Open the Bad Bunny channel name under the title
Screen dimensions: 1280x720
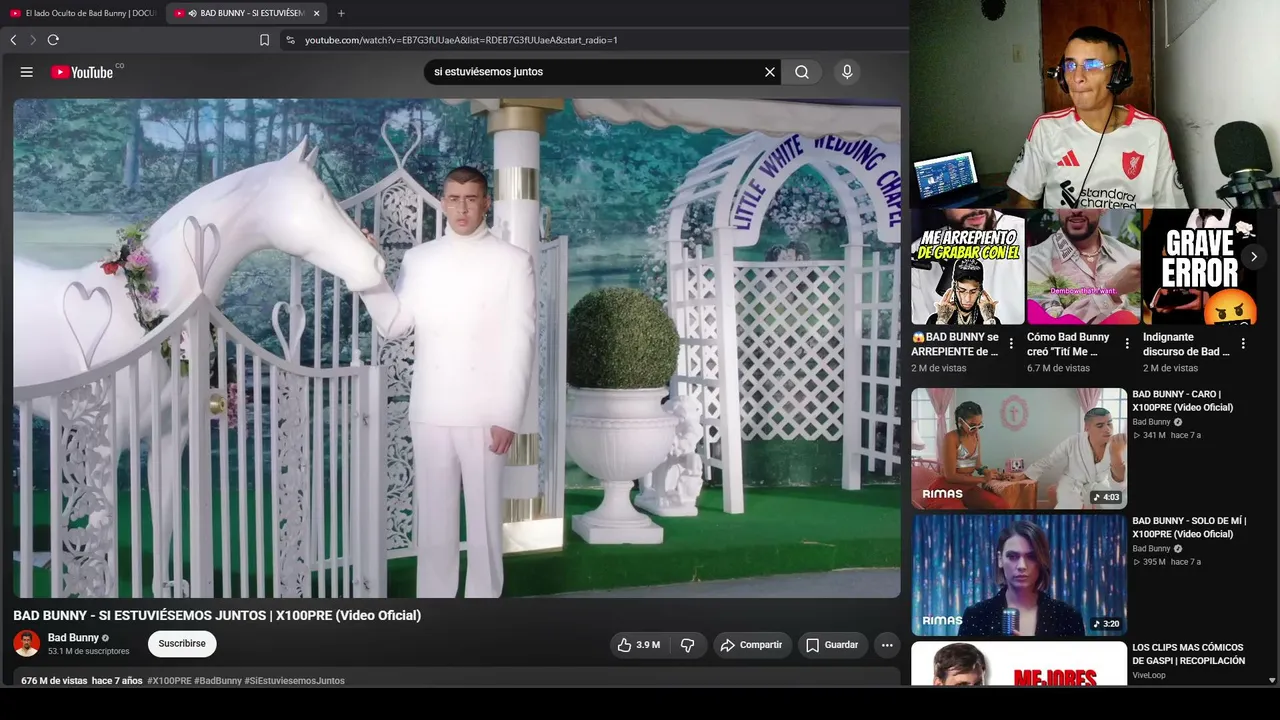coord(73,638)
